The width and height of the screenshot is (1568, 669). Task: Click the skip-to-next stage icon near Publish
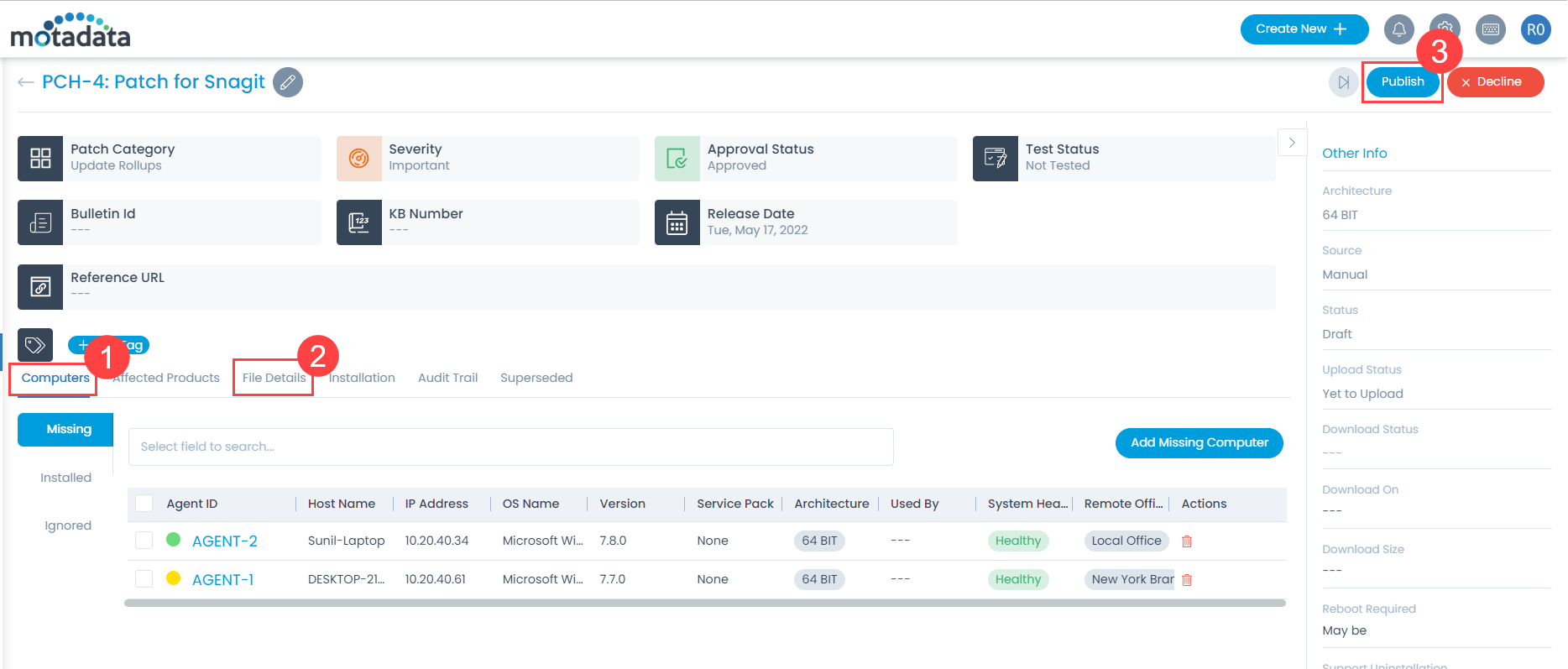tap(1343, 82)
